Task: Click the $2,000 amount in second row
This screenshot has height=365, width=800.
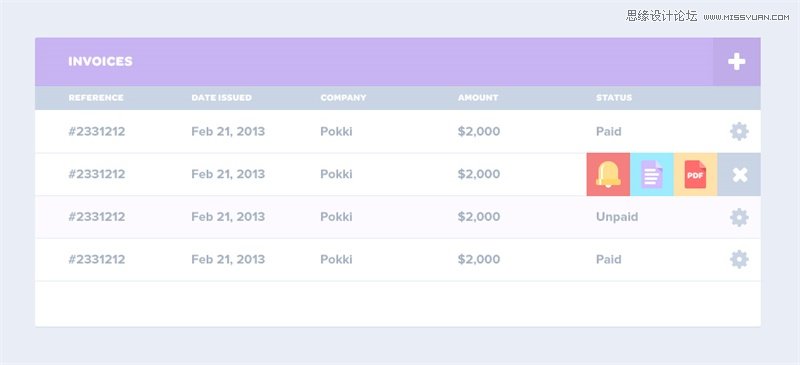Action: [x=479, y=174]
